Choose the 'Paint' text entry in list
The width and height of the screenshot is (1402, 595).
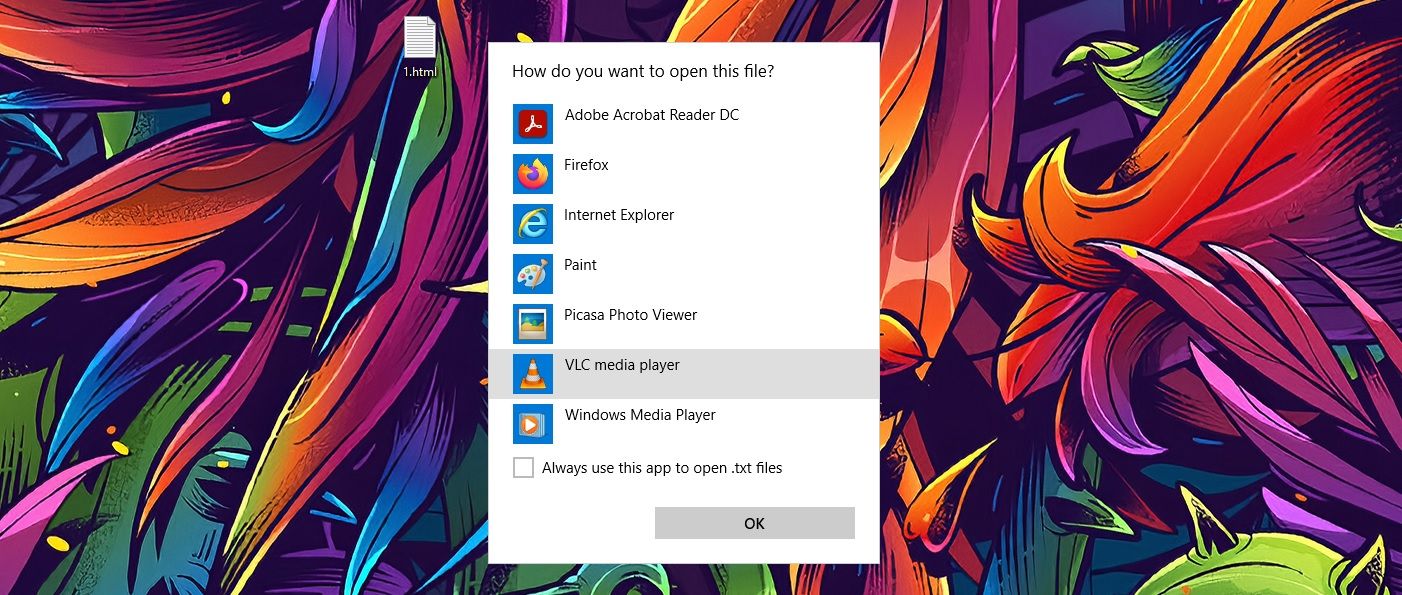tap(580, 265)
